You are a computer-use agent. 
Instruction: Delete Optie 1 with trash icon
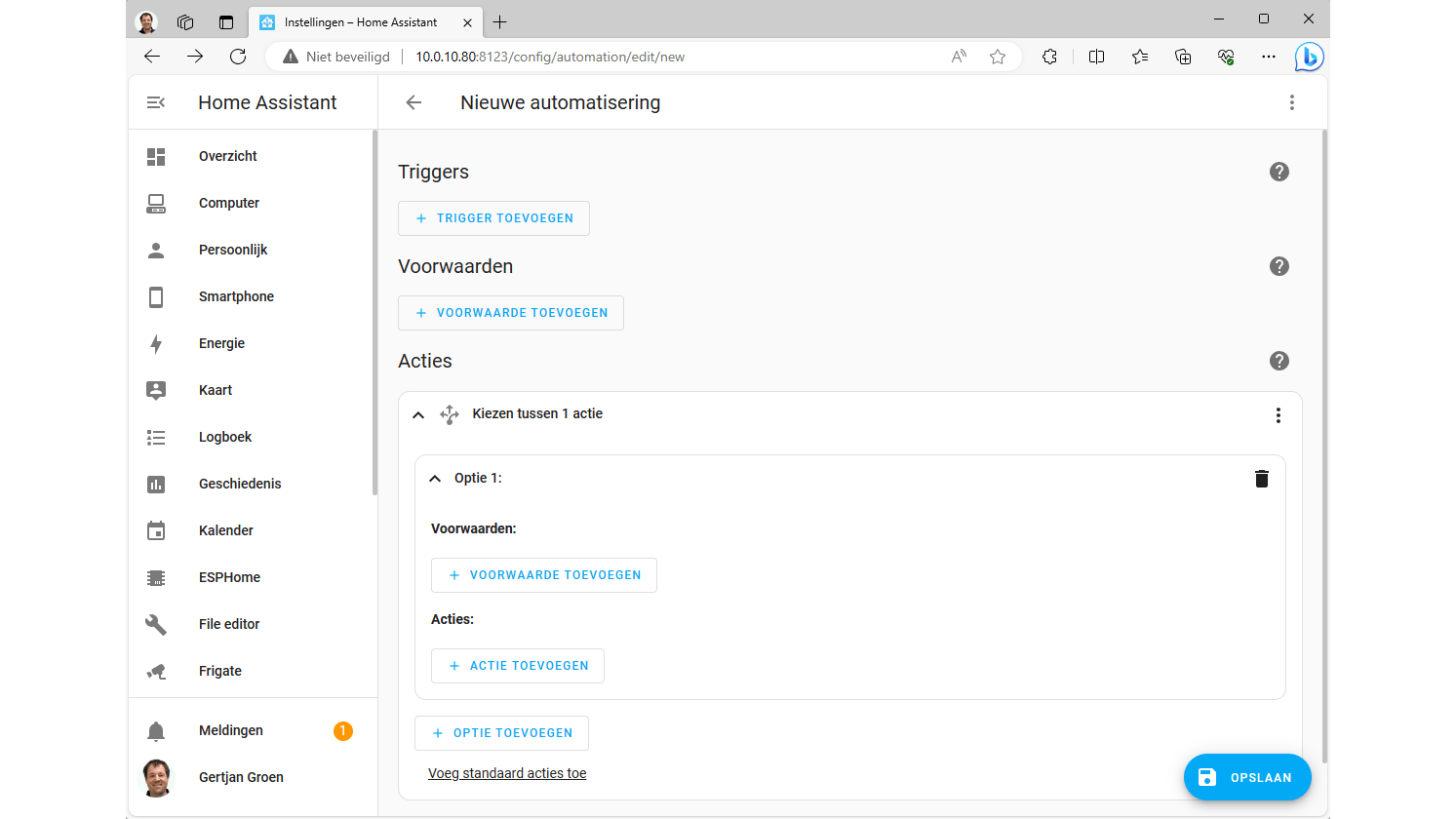point(1261,478)
